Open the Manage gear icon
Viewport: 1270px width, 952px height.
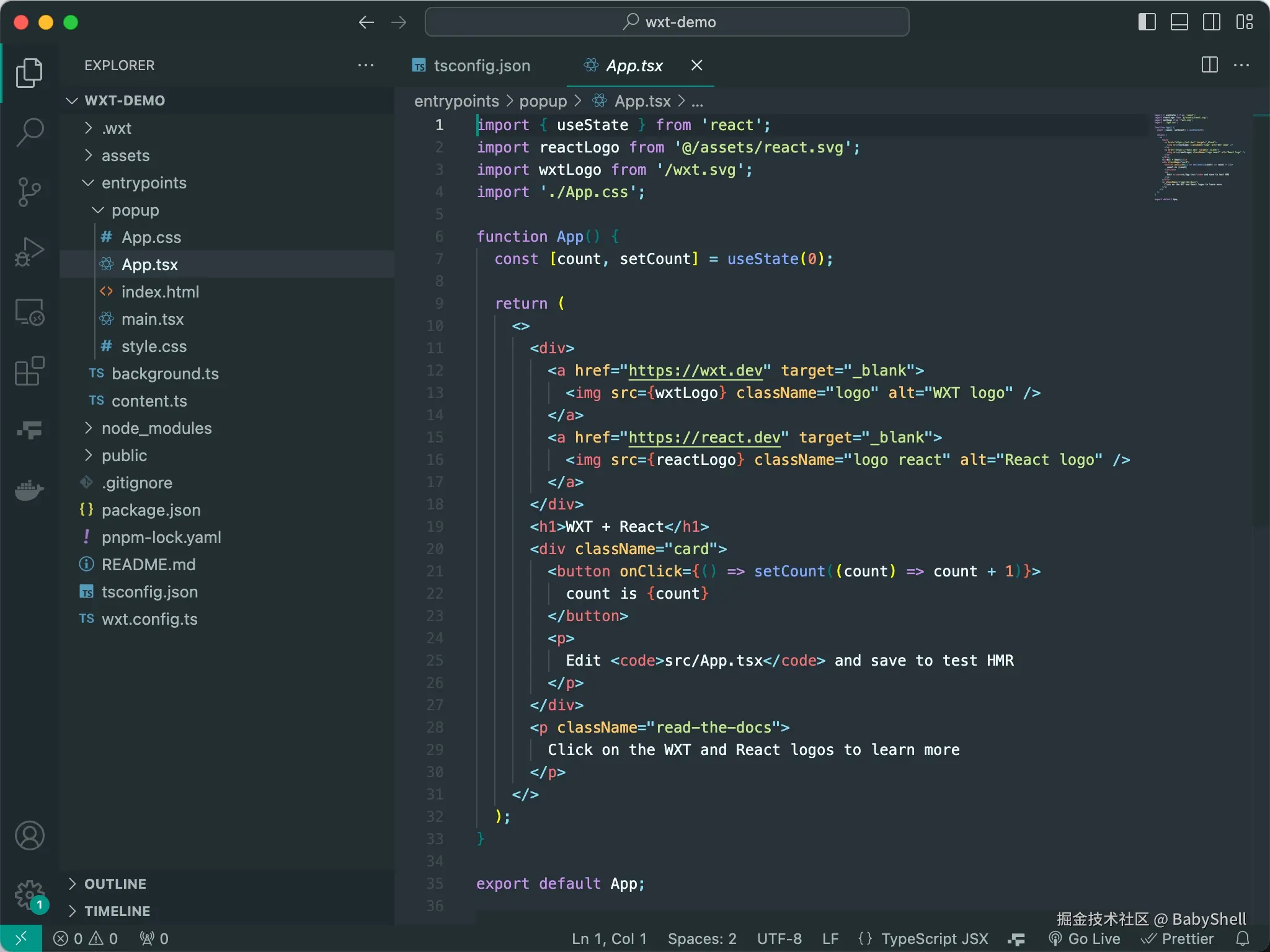pyautogui.click(x=29, y=895)
